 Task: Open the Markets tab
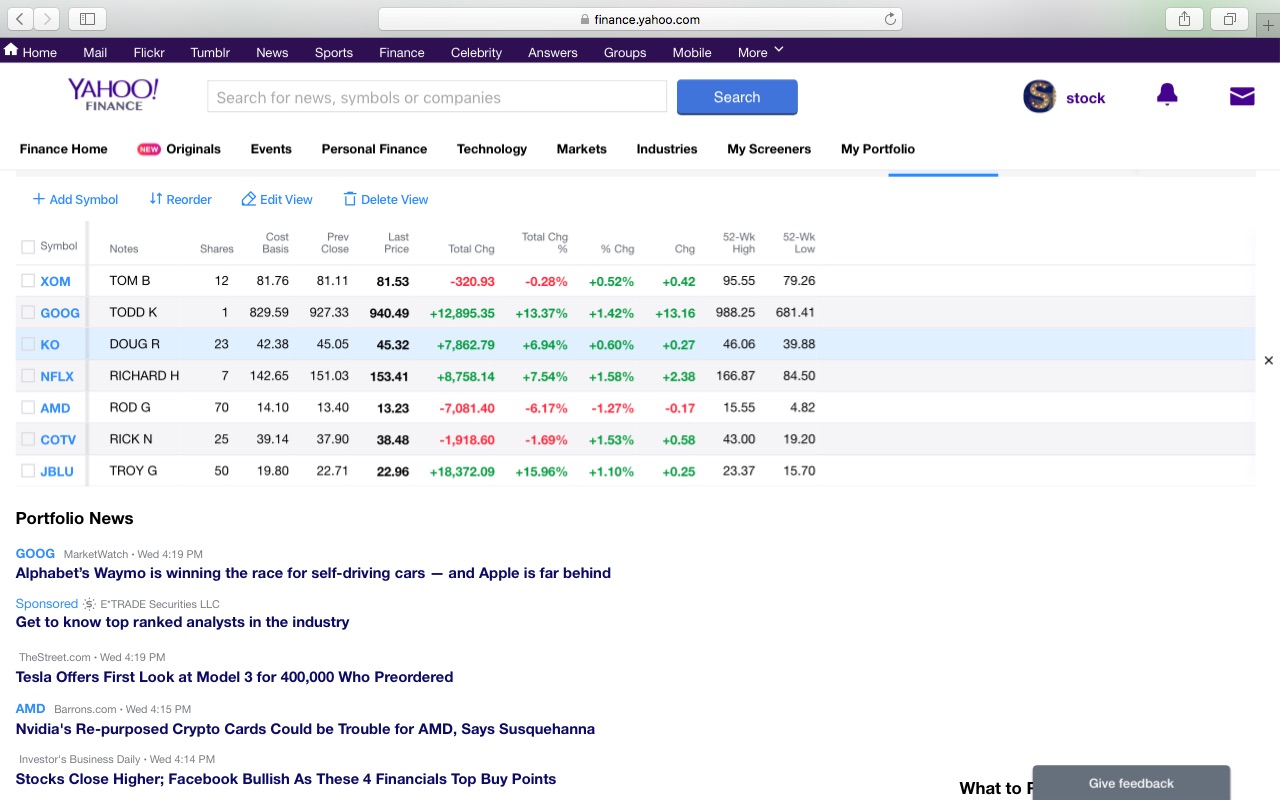[581, 149]
